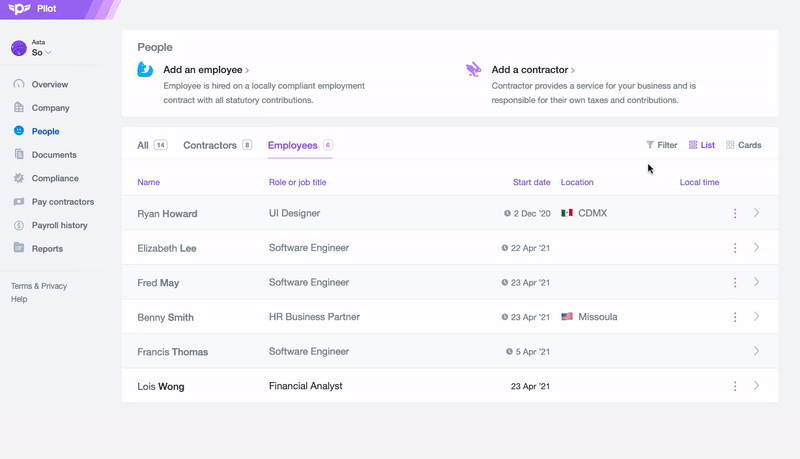Open three-dot menu for Lois Wong
Viewport: 800px width, 459px height.
point(735,386)
